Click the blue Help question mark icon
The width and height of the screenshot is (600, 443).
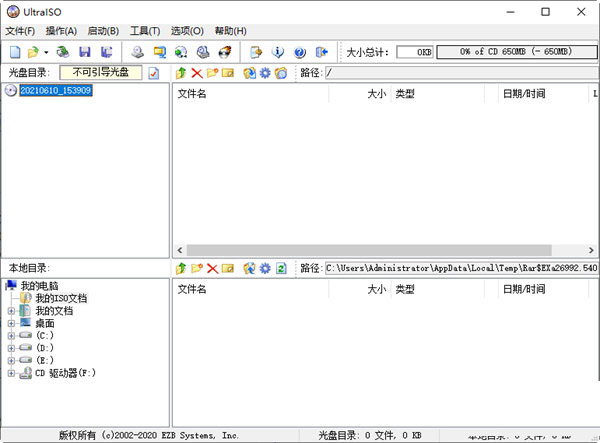click(x=299, y=51)
